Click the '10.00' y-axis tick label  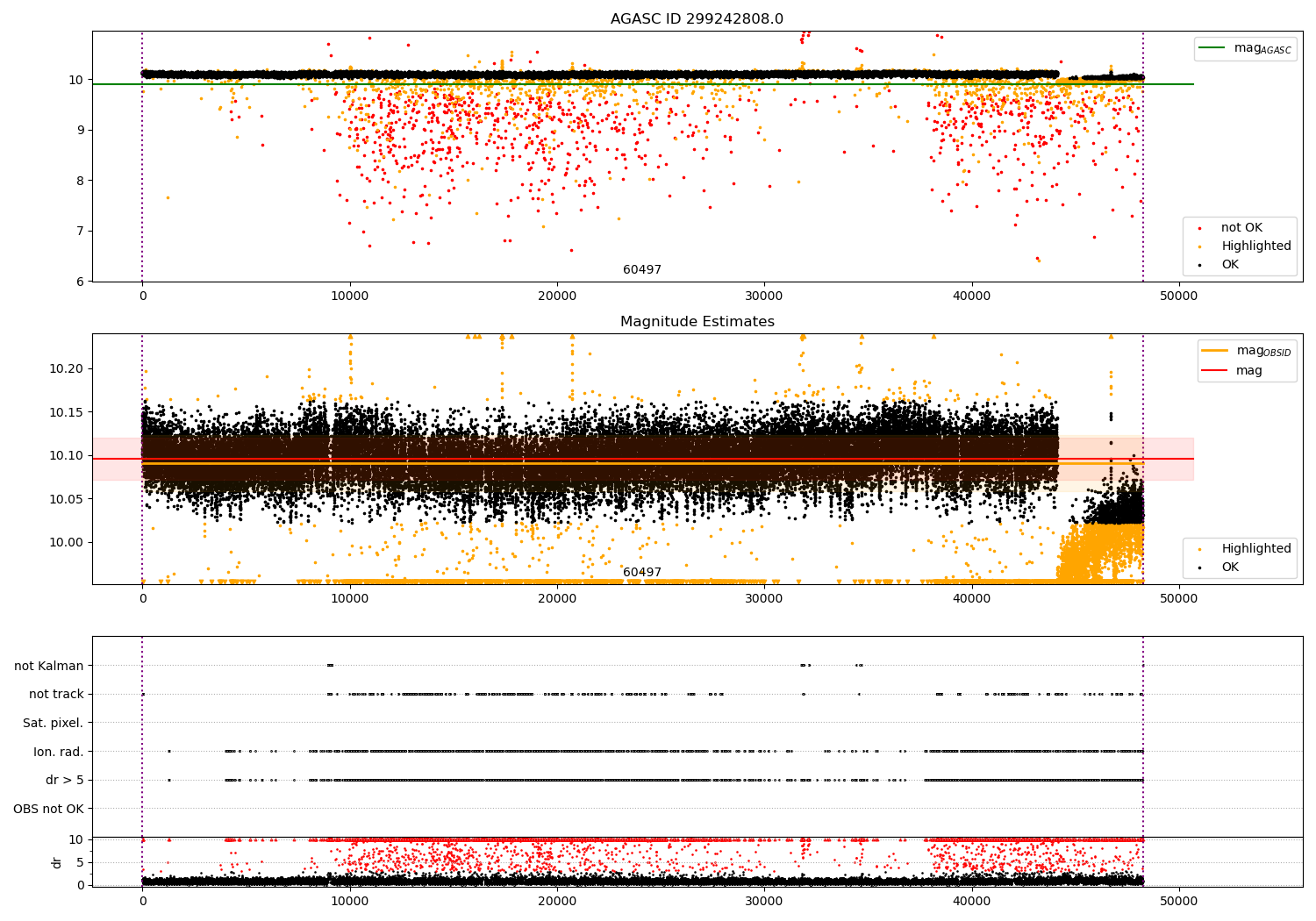(66, 542)
